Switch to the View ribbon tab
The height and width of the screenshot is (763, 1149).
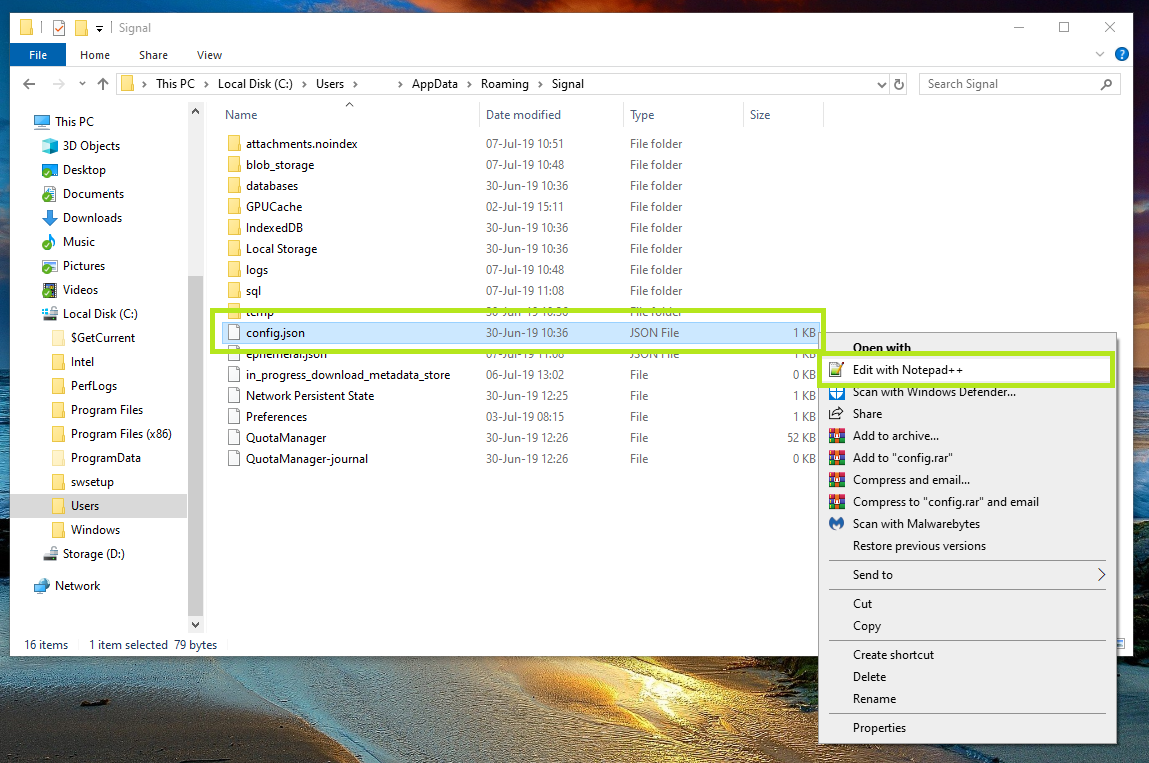210,55
